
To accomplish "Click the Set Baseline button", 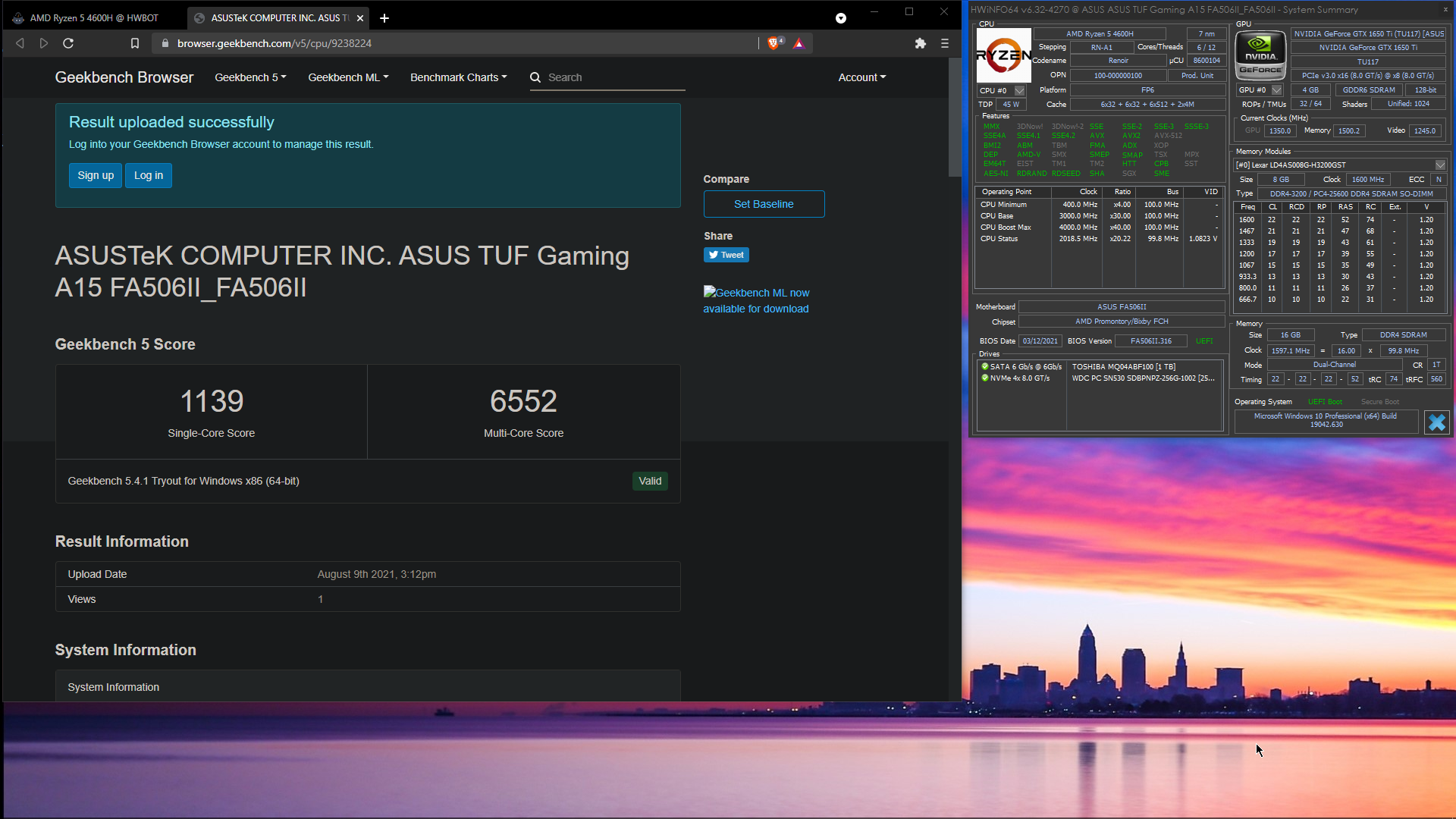I will coord(764,204).
